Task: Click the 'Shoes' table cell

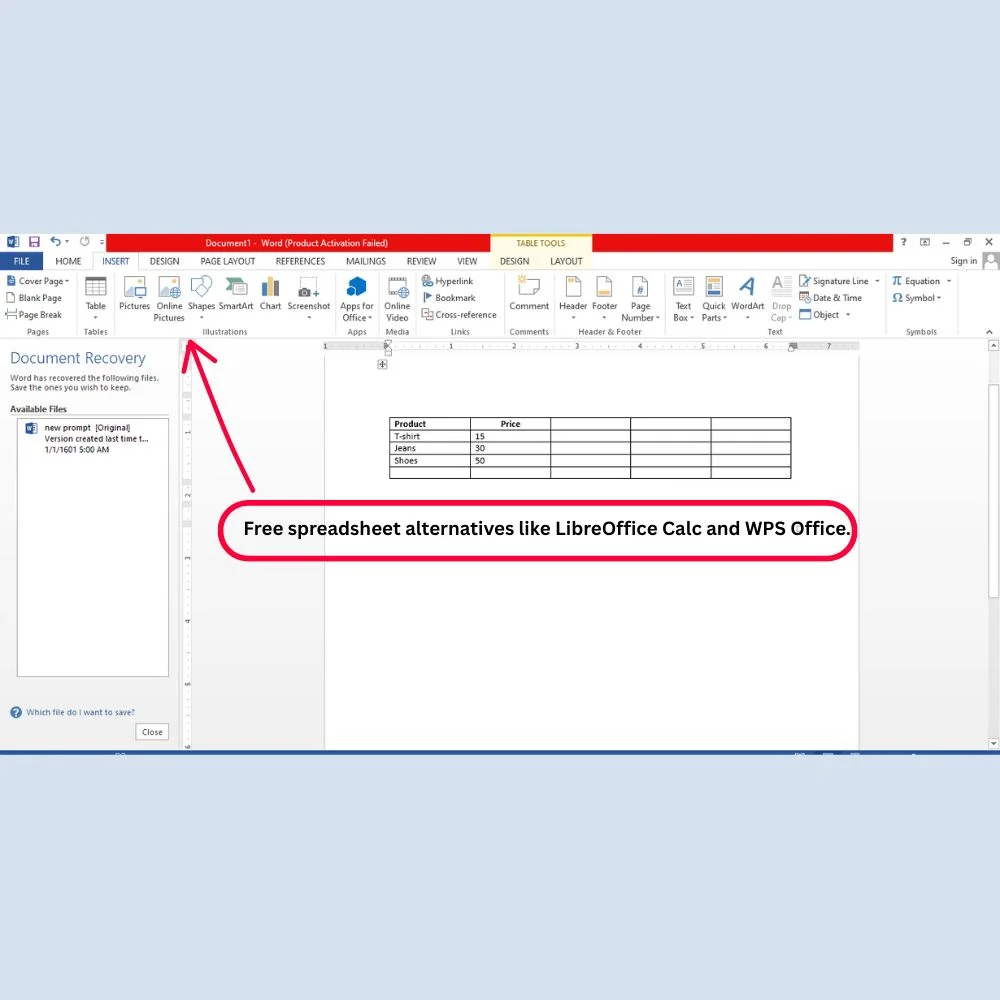Action: (x=430, y=460)
